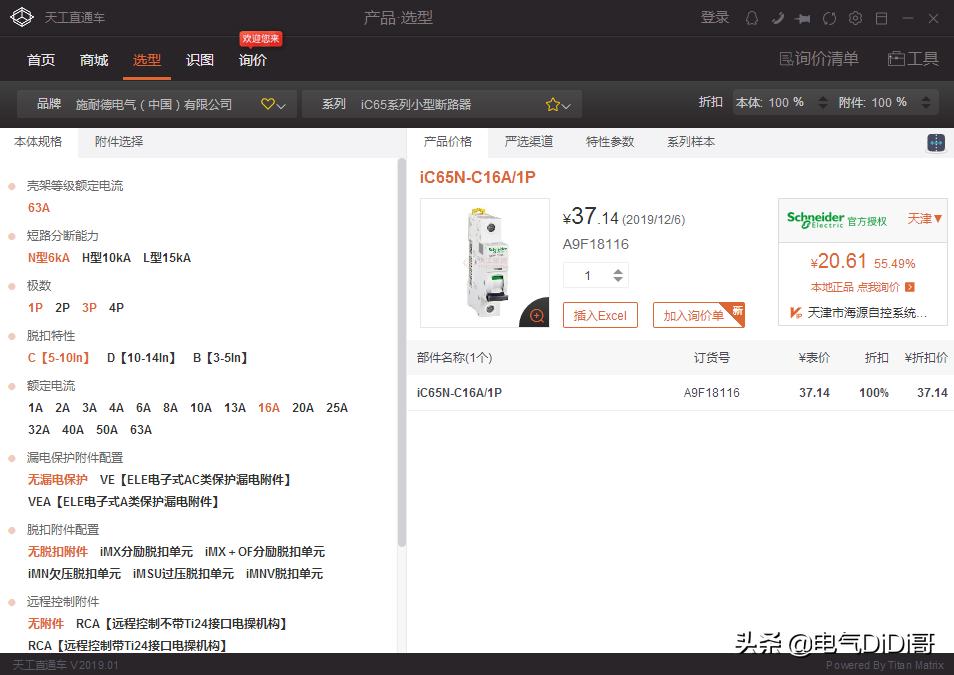Viewport: 954px width, 675px height.
Task: Select 10A rated current
Action: pyautogui.click(x=201, y=408)
